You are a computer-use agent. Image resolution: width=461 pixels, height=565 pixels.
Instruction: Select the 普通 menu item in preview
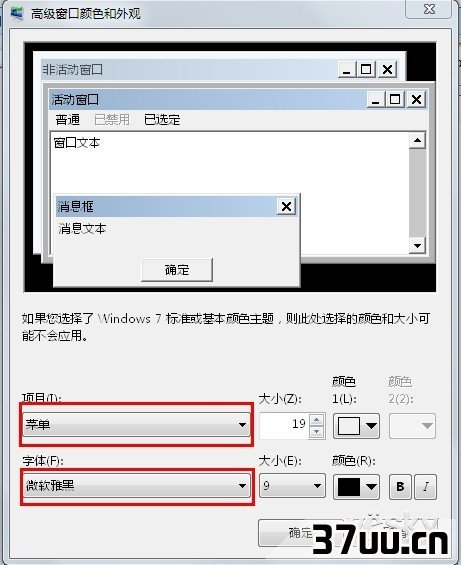click(x=67, y=119)
